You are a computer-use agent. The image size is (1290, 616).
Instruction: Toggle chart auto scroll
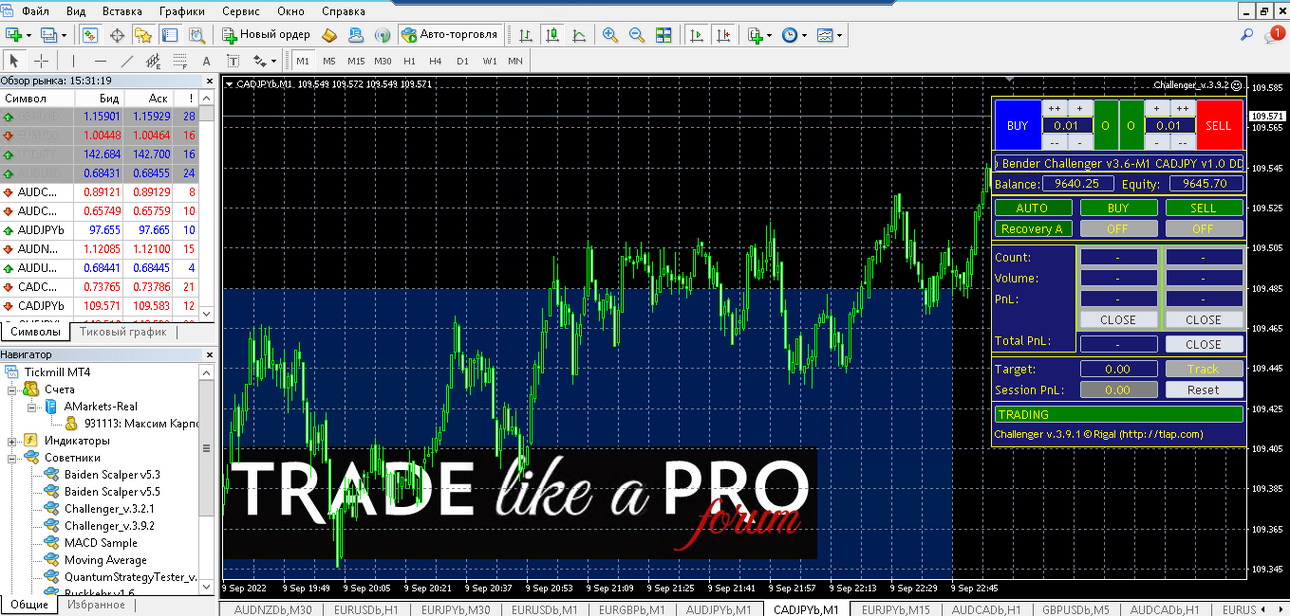point(696,34)
